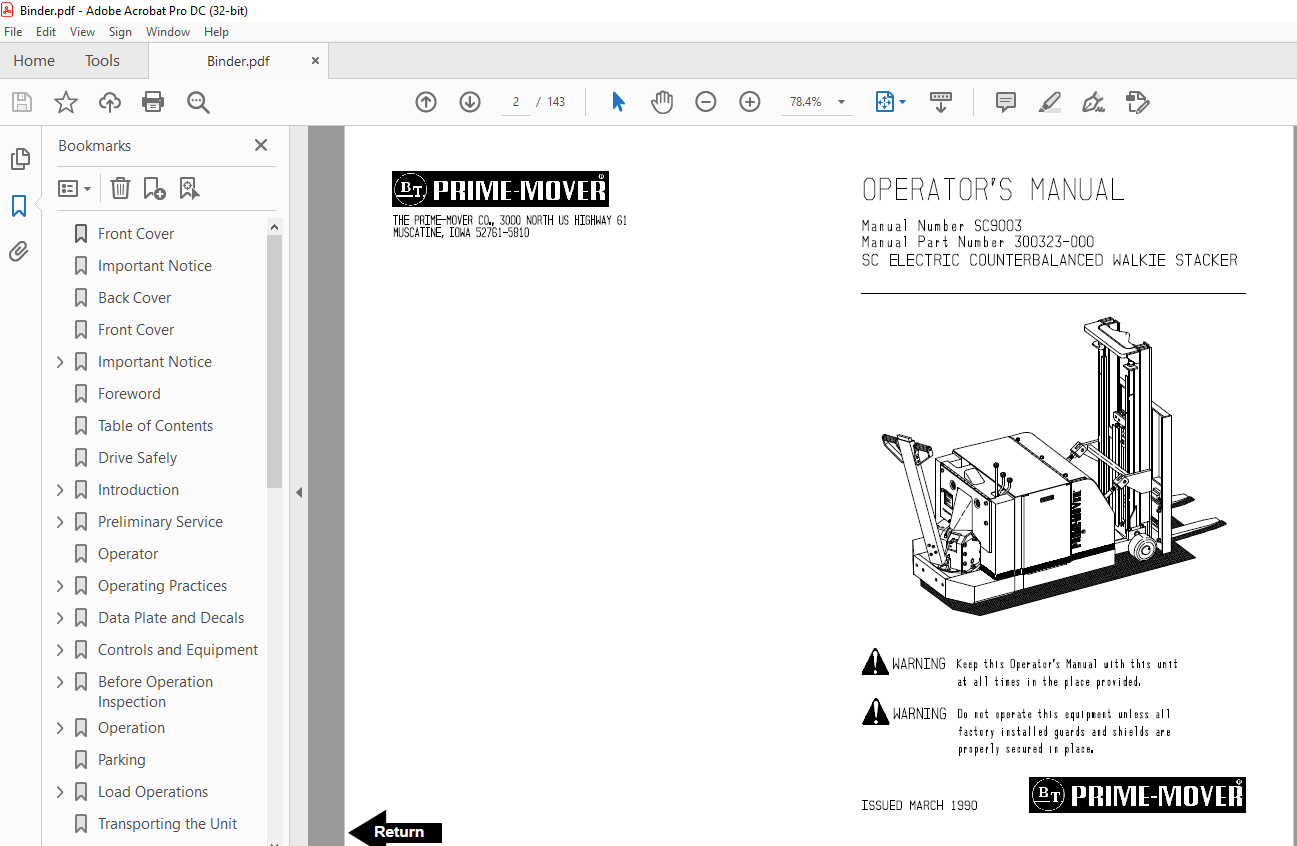This screenshot has height=846, width=1297.
Task: Jump to the Table of Contents bookmark
Action: (156, 426)
